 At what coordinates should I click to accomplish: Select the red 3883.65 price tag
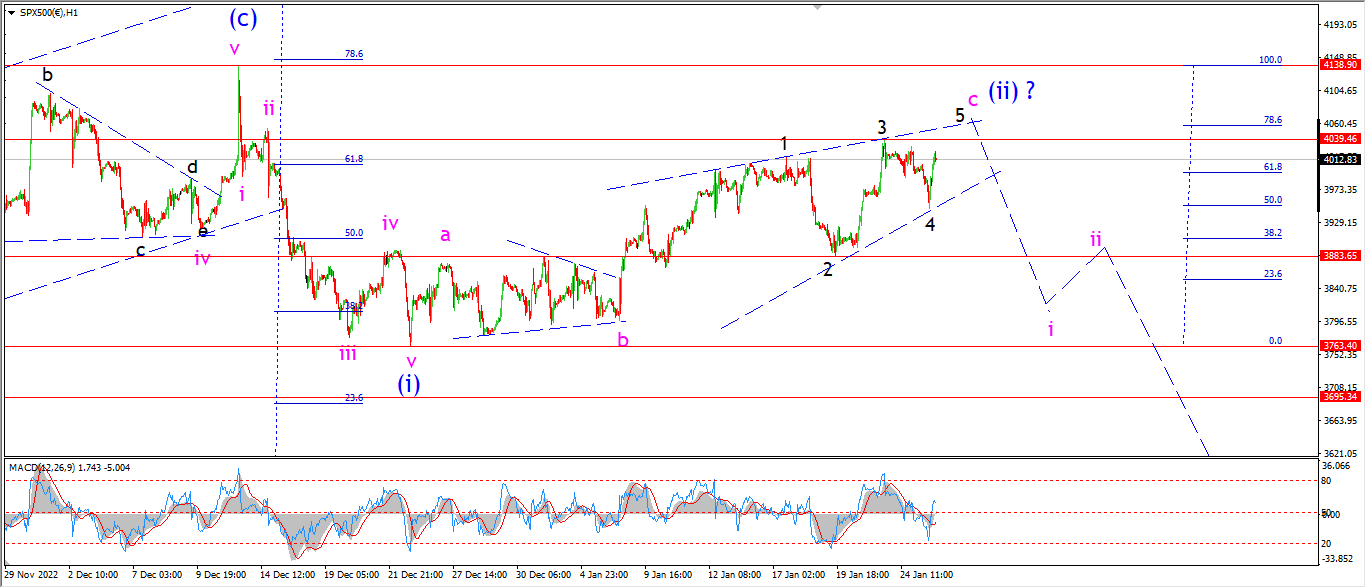coord(1340,256)
